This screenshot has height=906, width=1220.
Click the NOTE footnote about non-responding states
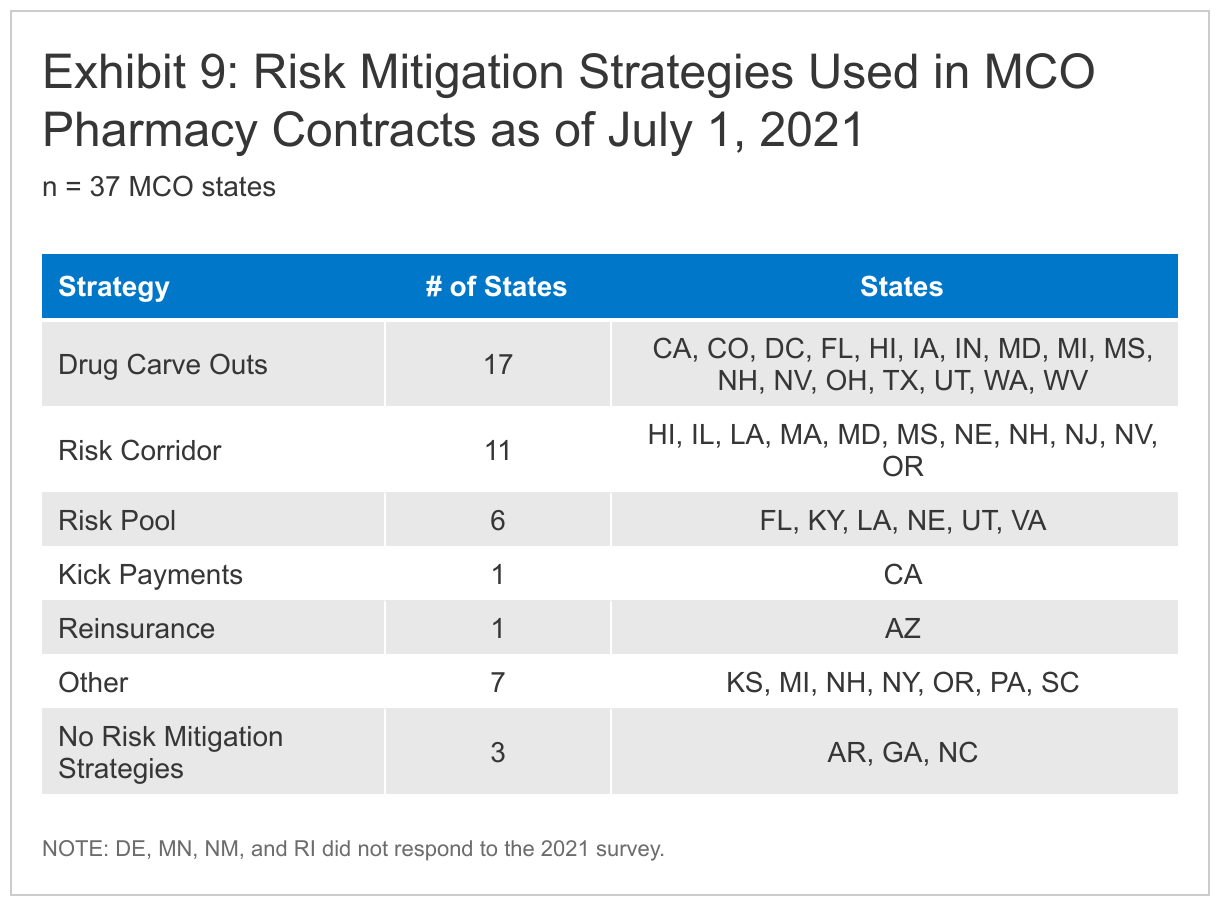(x=353, y=851)
